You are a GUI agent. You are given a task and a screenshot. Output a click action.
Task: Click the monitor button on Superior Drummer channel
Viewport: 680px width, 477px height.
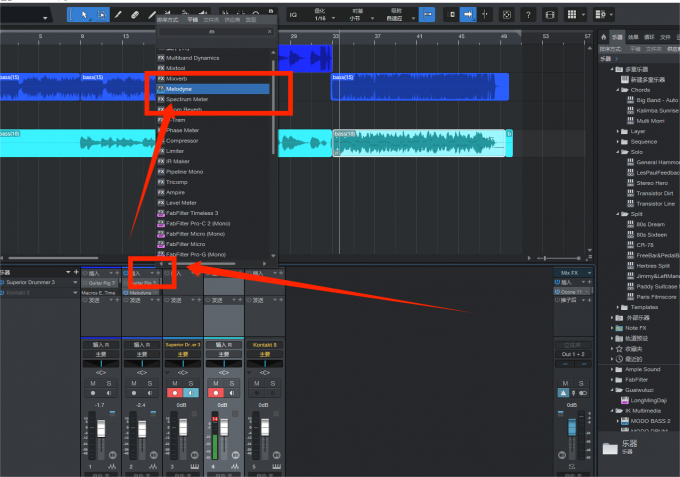tap(191, 392)
